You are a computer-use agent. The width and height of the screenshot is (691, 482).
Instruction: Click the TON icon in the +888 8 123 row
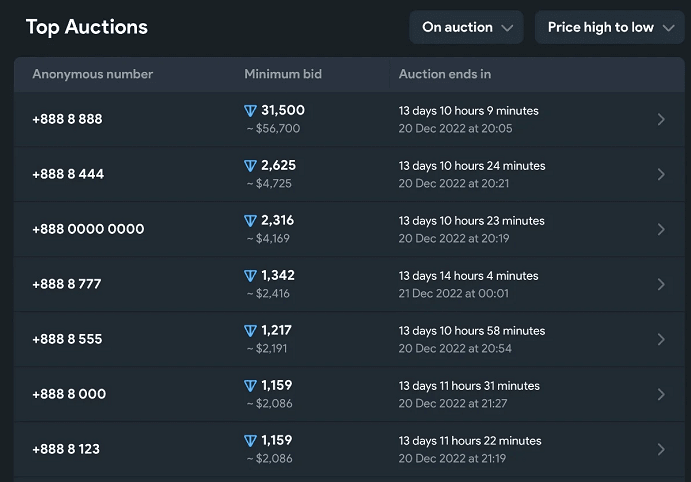pyautogui.click(x=250, y=441)
